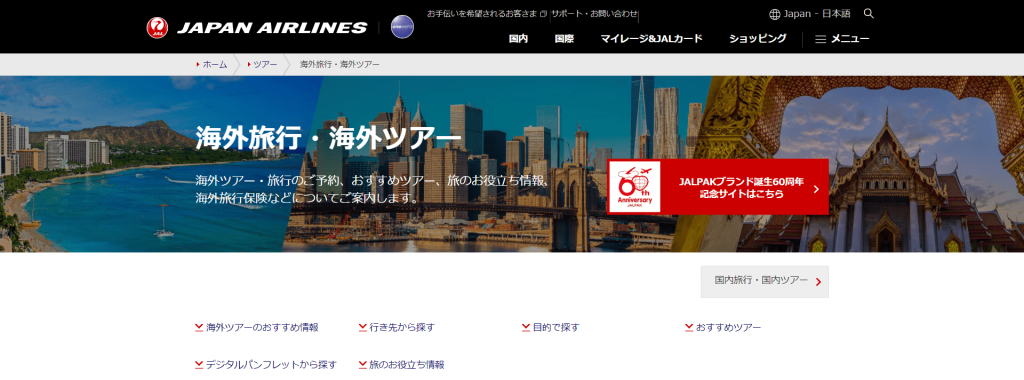Open the hamburger メニュー icon
This screenshot has width=1024, height=380.
pos(821,39)
